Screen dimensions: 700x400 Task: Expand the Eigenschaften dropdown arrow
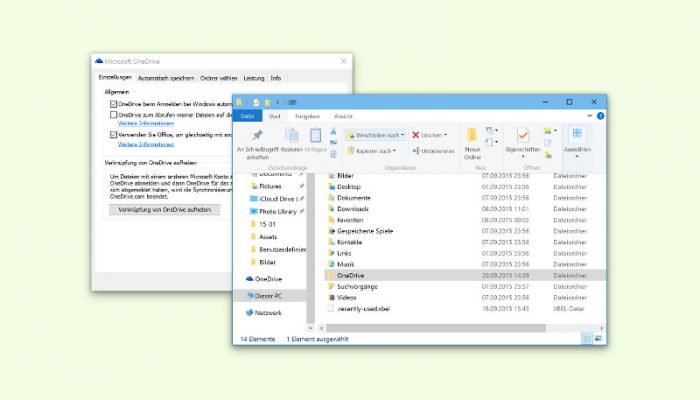tap(523, 157)
